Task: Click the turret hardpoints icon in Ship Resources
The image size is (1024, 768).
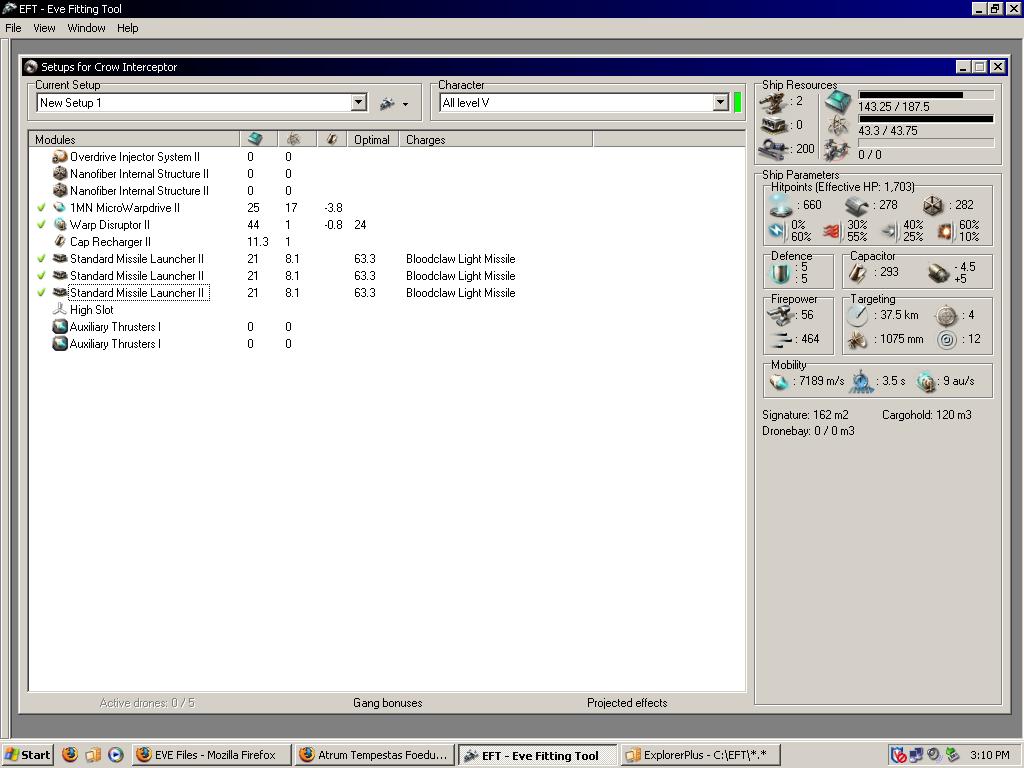Action: [773, 103]
